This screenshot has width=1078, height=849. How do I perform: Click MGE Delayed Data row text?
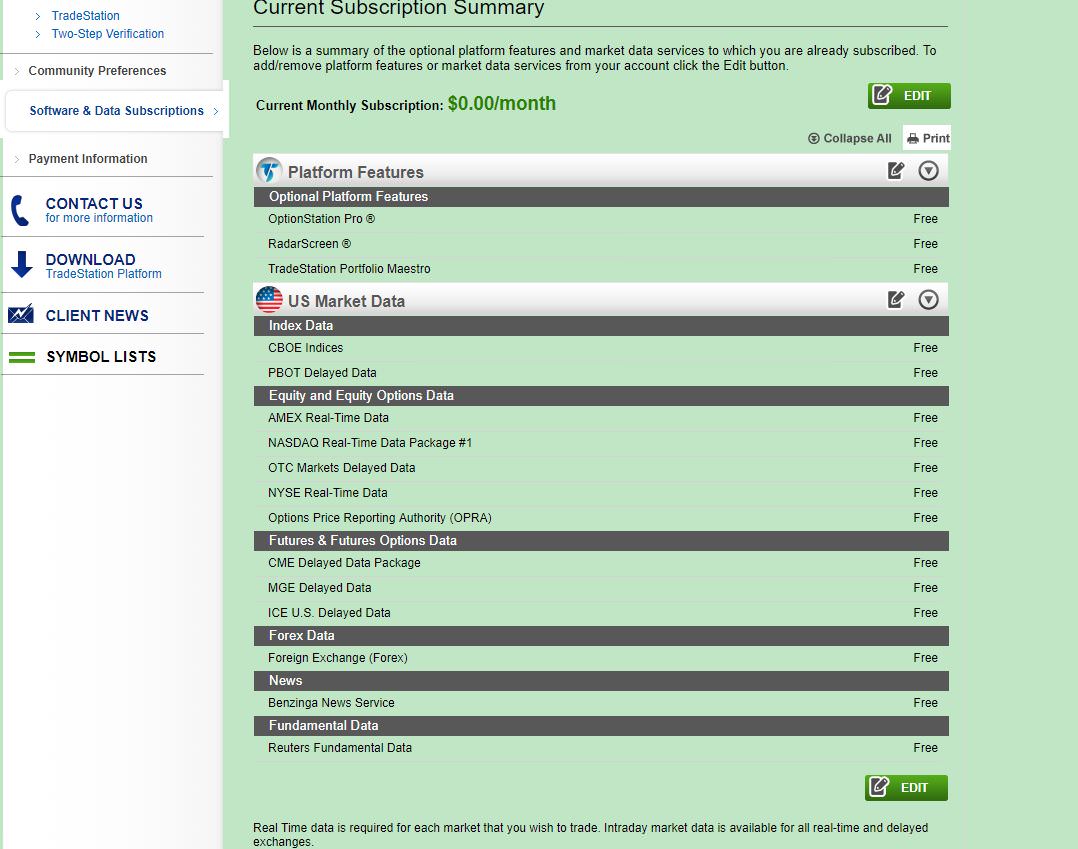(x=320, y=588)
